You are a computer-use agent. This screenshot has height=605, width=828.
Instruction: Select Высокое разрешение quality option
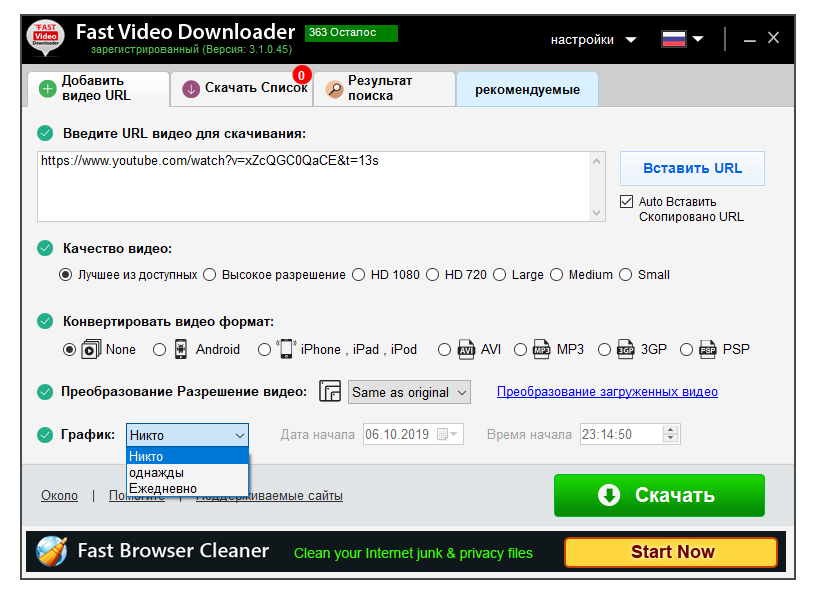point(210,275)
